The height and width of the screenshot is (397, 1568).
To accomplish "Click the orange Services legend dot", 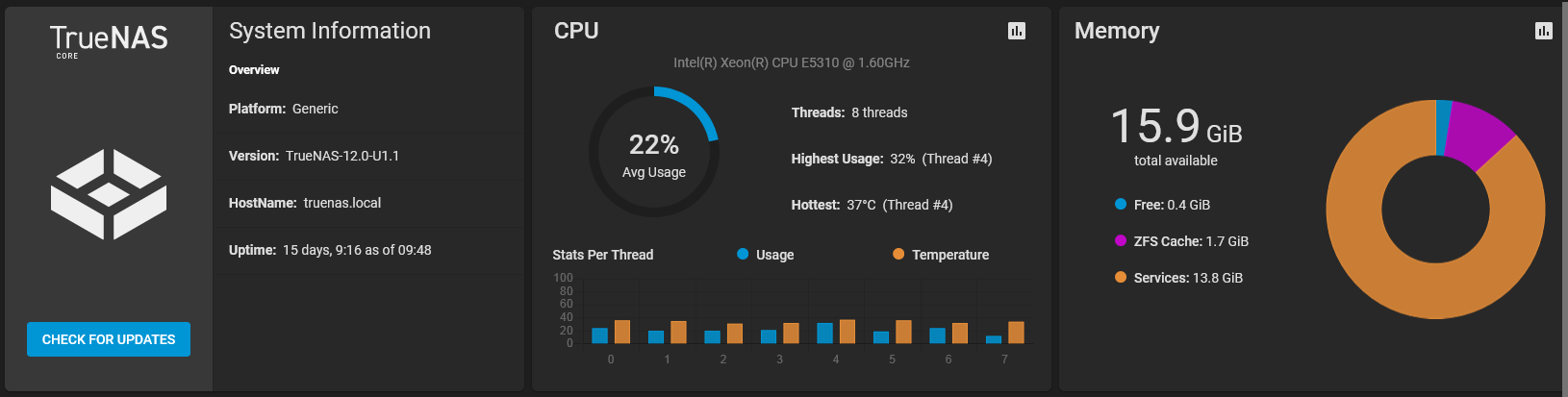I will 1121,277.
